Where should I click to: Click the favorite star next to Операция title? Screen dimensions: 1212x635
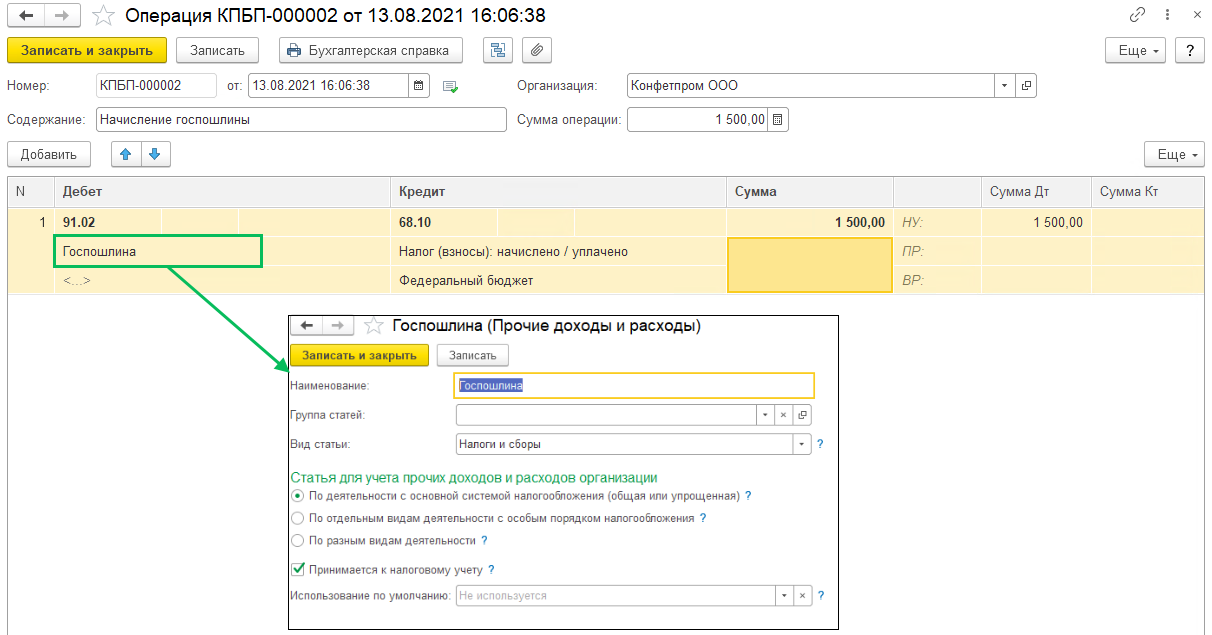[103, 16]
